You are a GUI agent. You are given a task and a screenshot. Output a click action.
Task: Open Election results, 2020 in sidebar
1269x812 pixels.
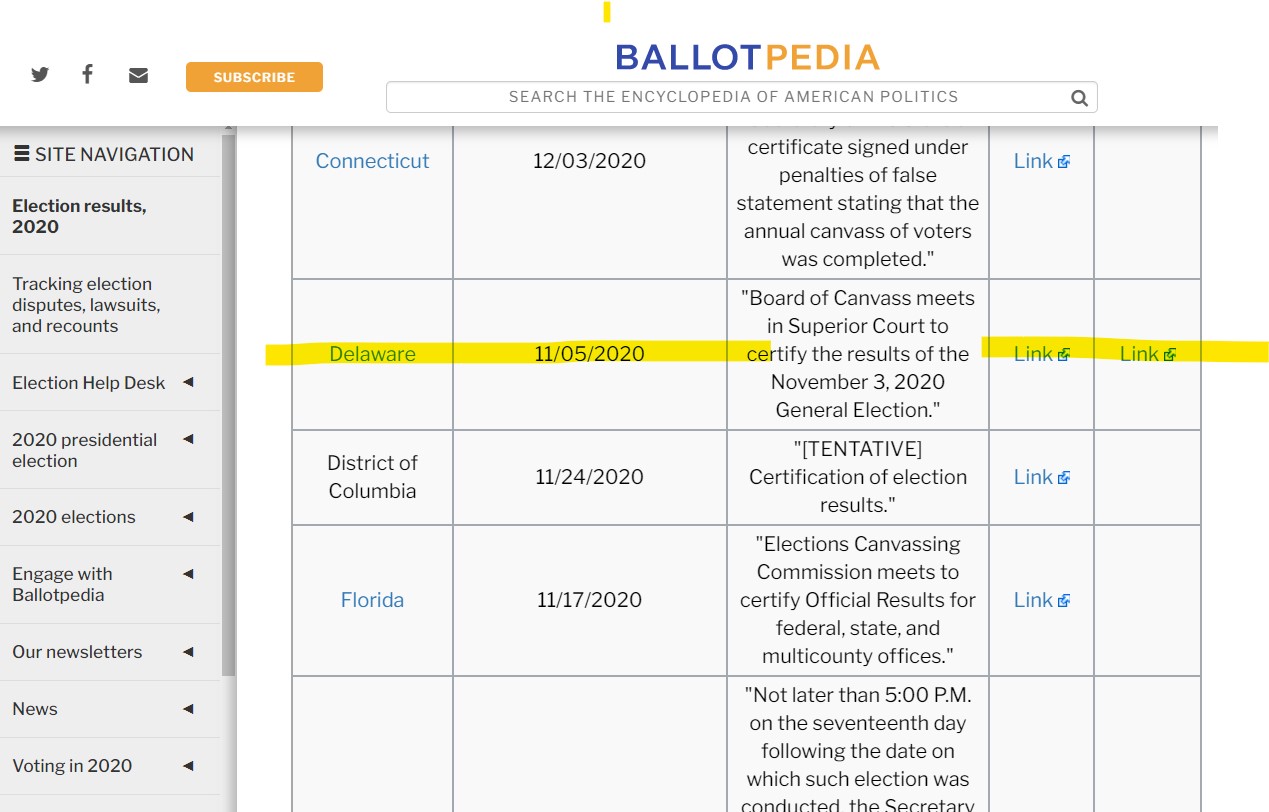[79, 216]
